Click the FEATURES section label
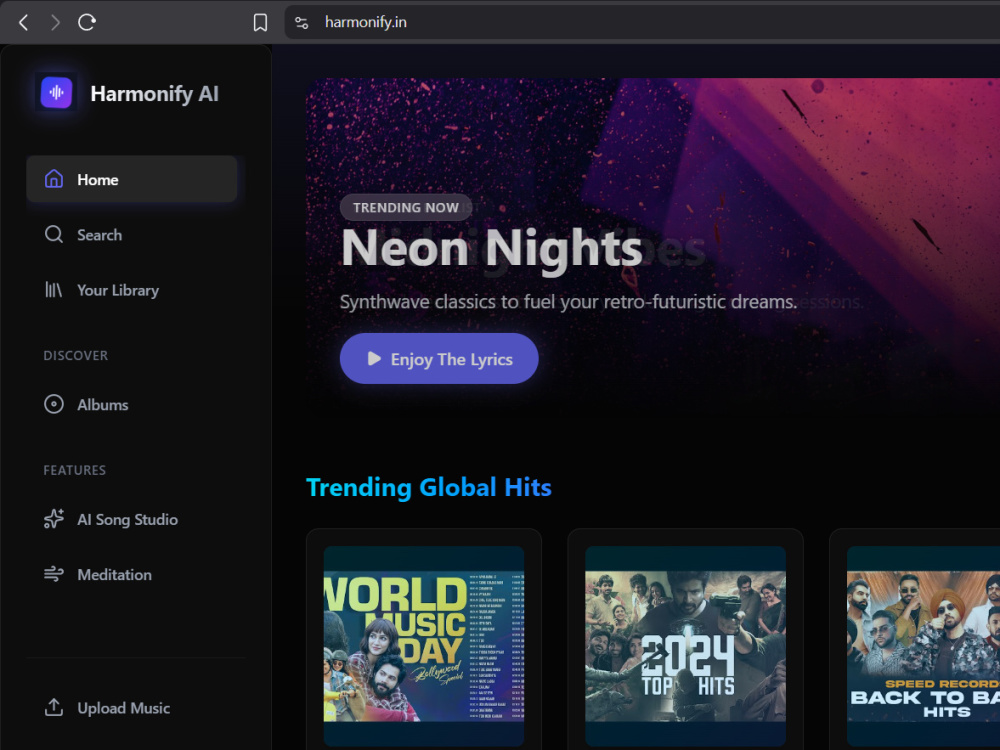The image size is (1000, 750). tap(75, 470)
